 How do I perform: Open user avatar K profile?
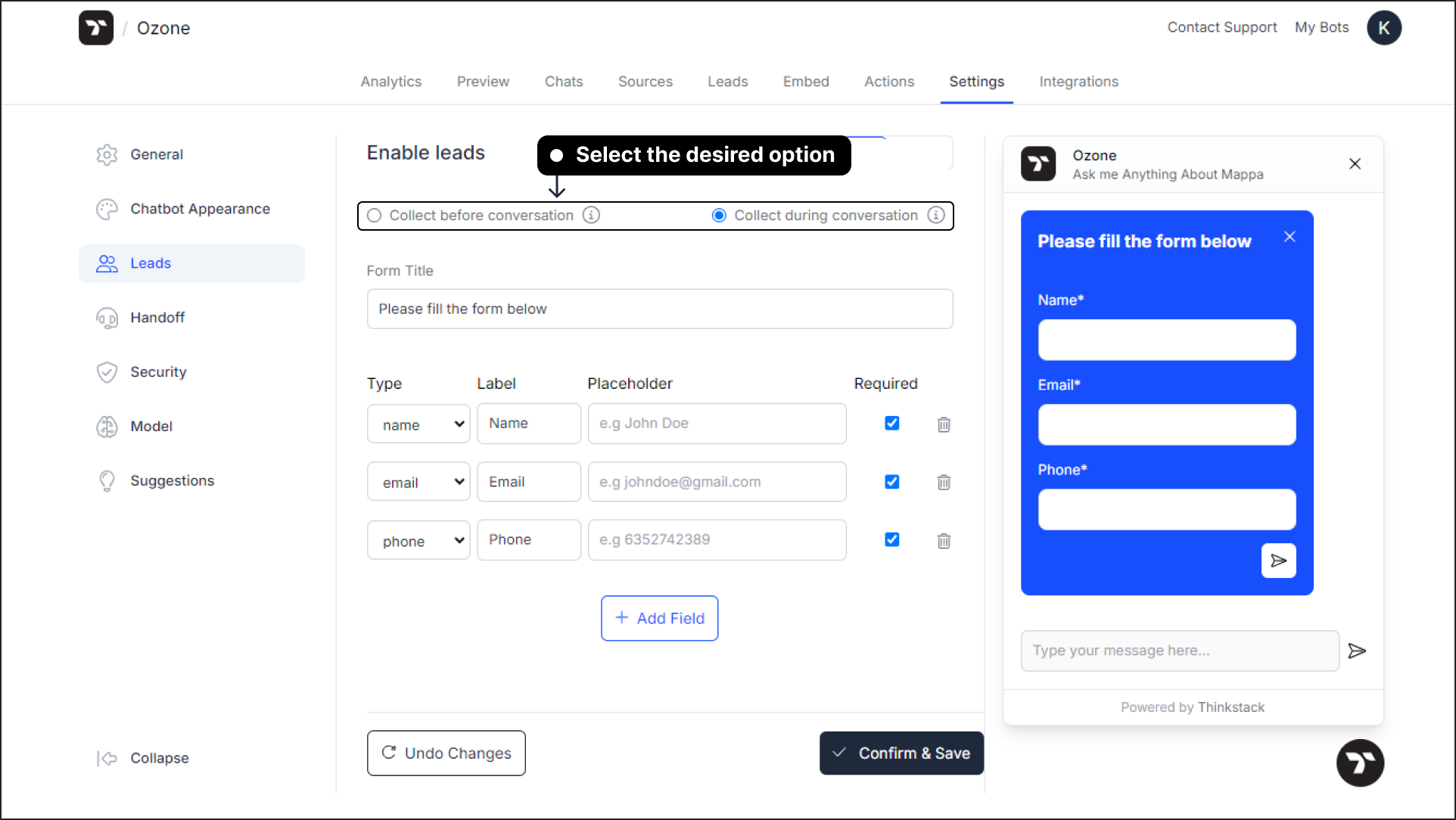pyautogui.click(x=1383, y=28)
